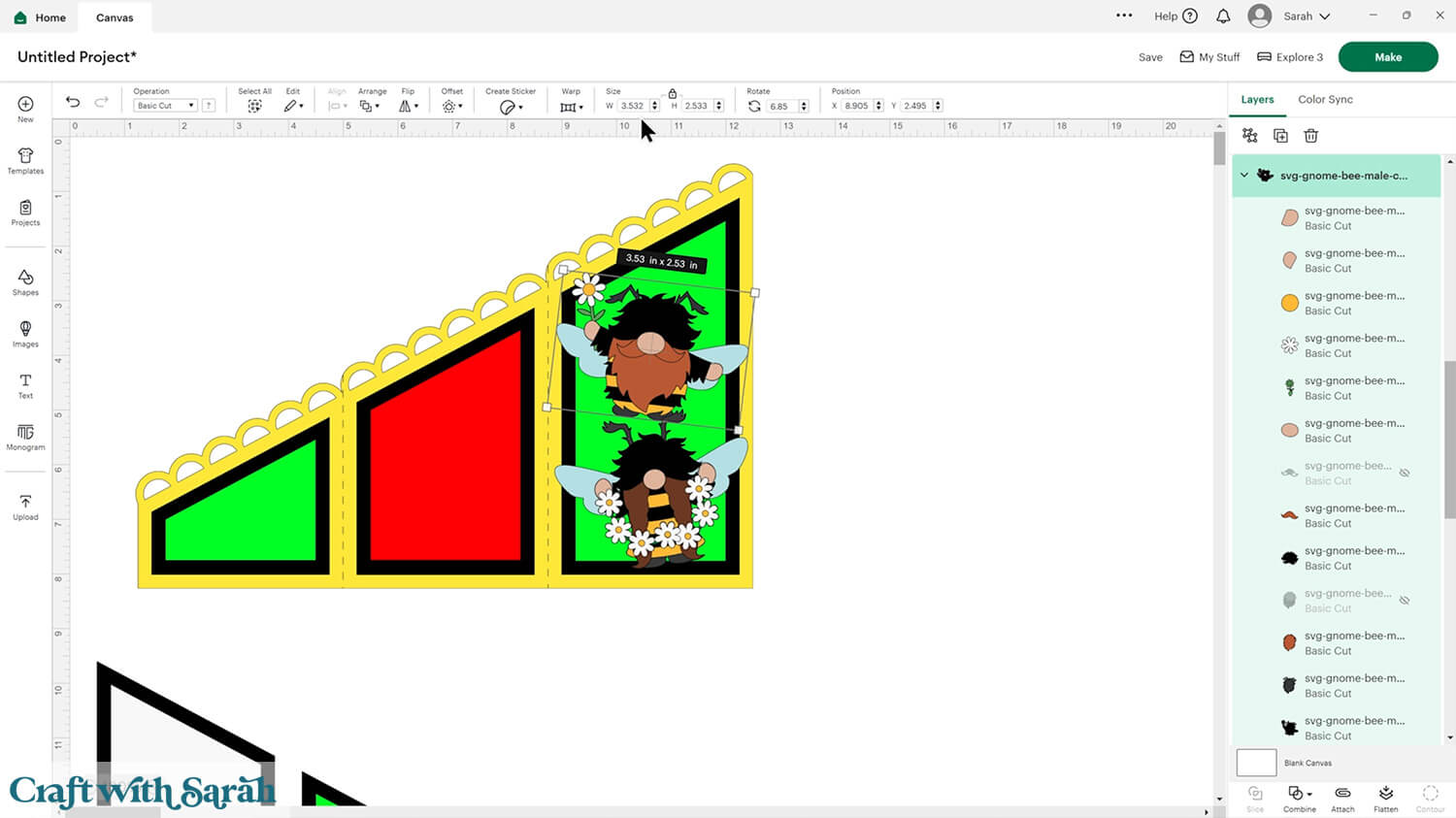Unhide the hidden gray beard layer

pyautogui.click(x=1404, y=601)
